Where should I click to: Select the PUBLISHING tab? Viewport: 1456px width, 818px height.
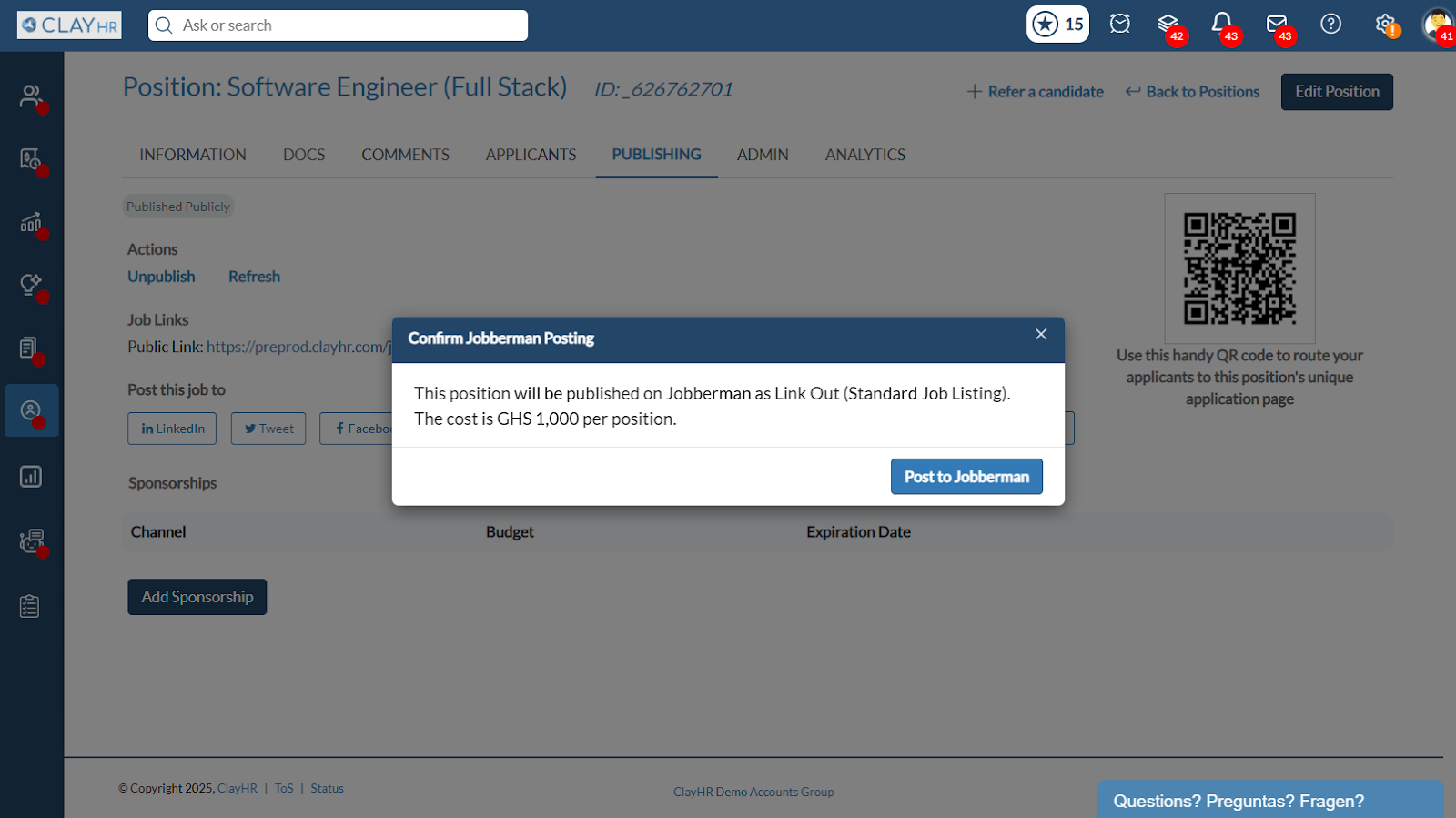(656, 155)
